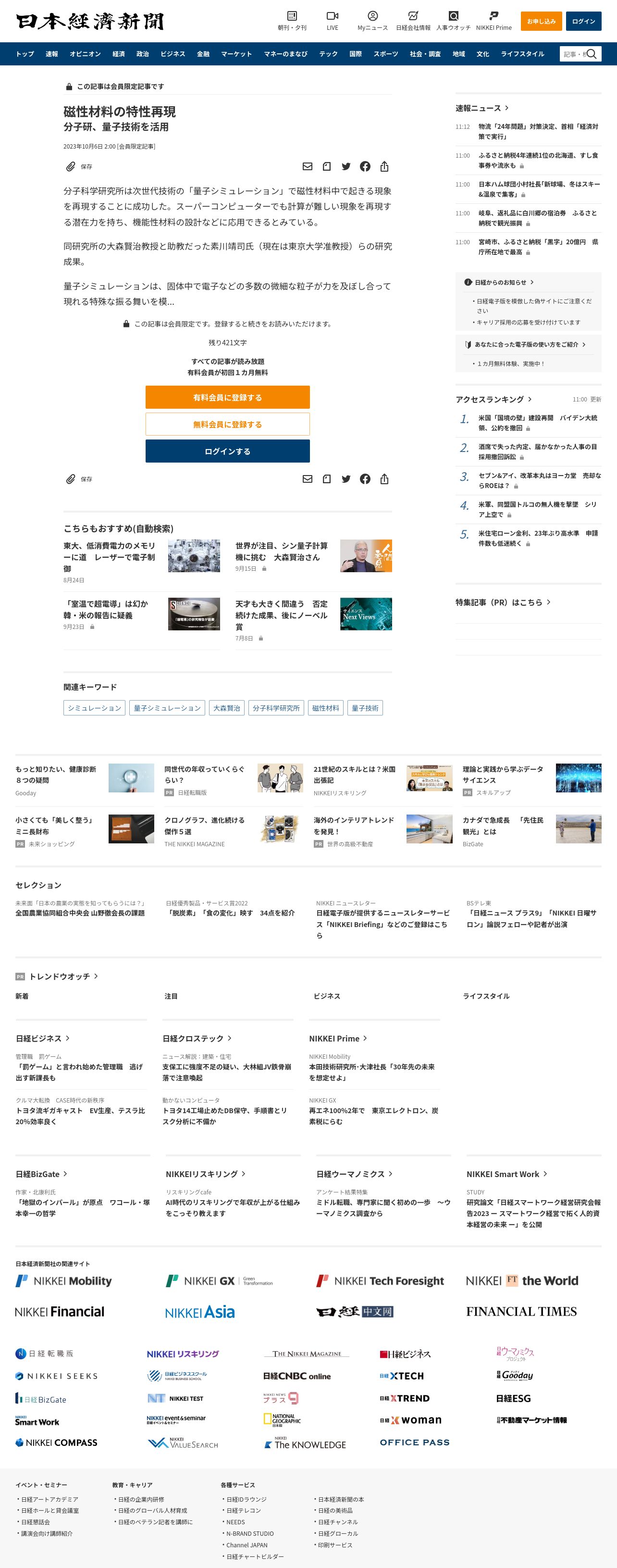This screenshot has height=1568, width=617.
Task: Open the NIKKEI GX logo link
Action: 219,1280
